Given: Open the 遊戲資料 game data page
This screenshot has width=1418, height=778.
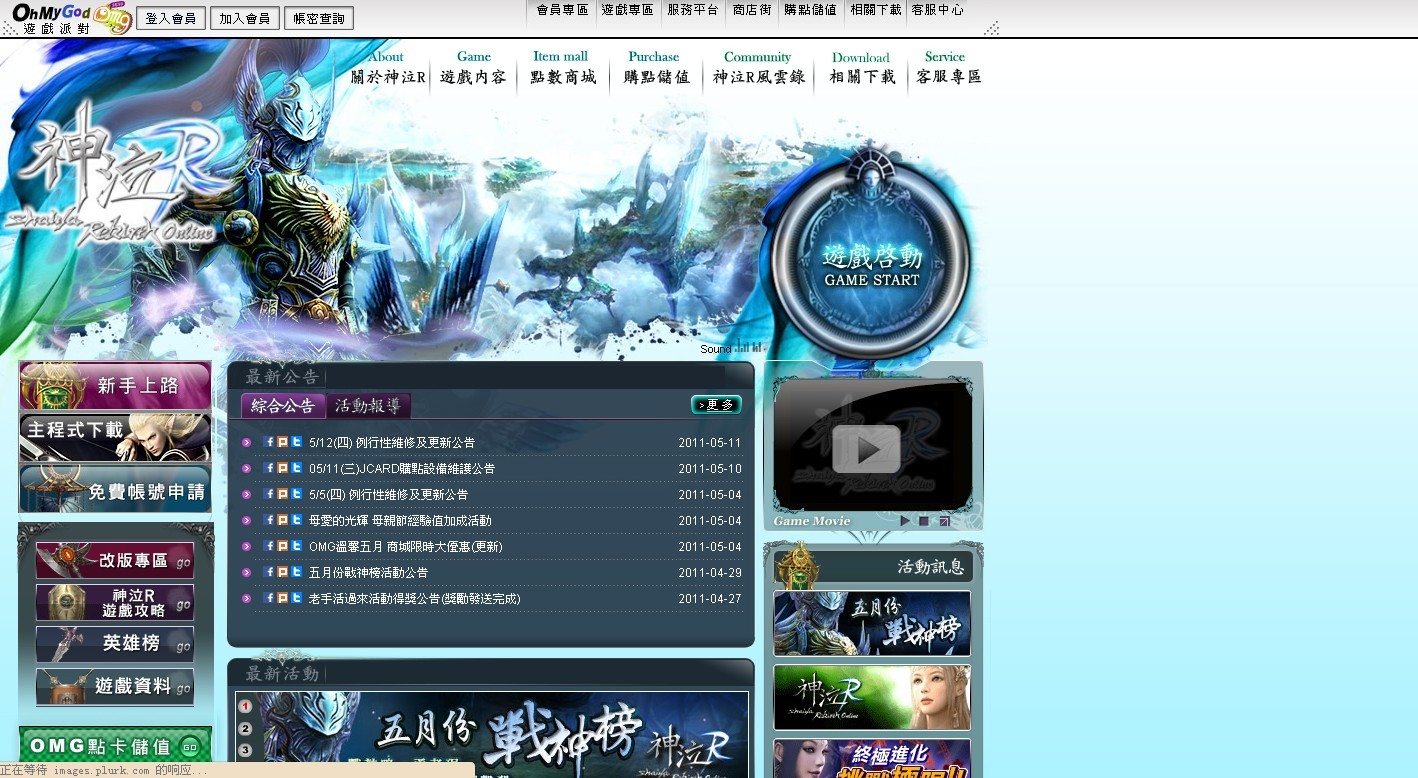Looking at the screenshot, I should [115, 687].
